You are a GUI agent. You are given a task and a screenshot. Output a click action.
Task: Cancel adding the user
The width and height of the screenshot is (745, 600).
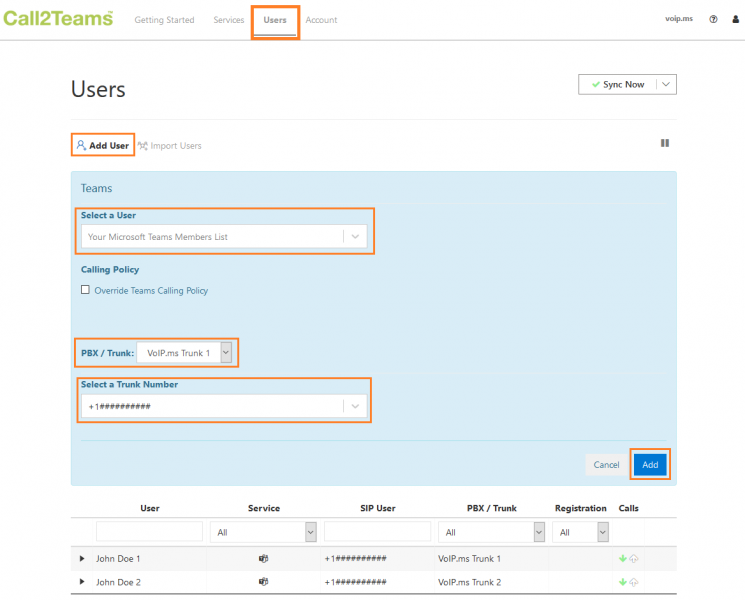click(606, 465)
